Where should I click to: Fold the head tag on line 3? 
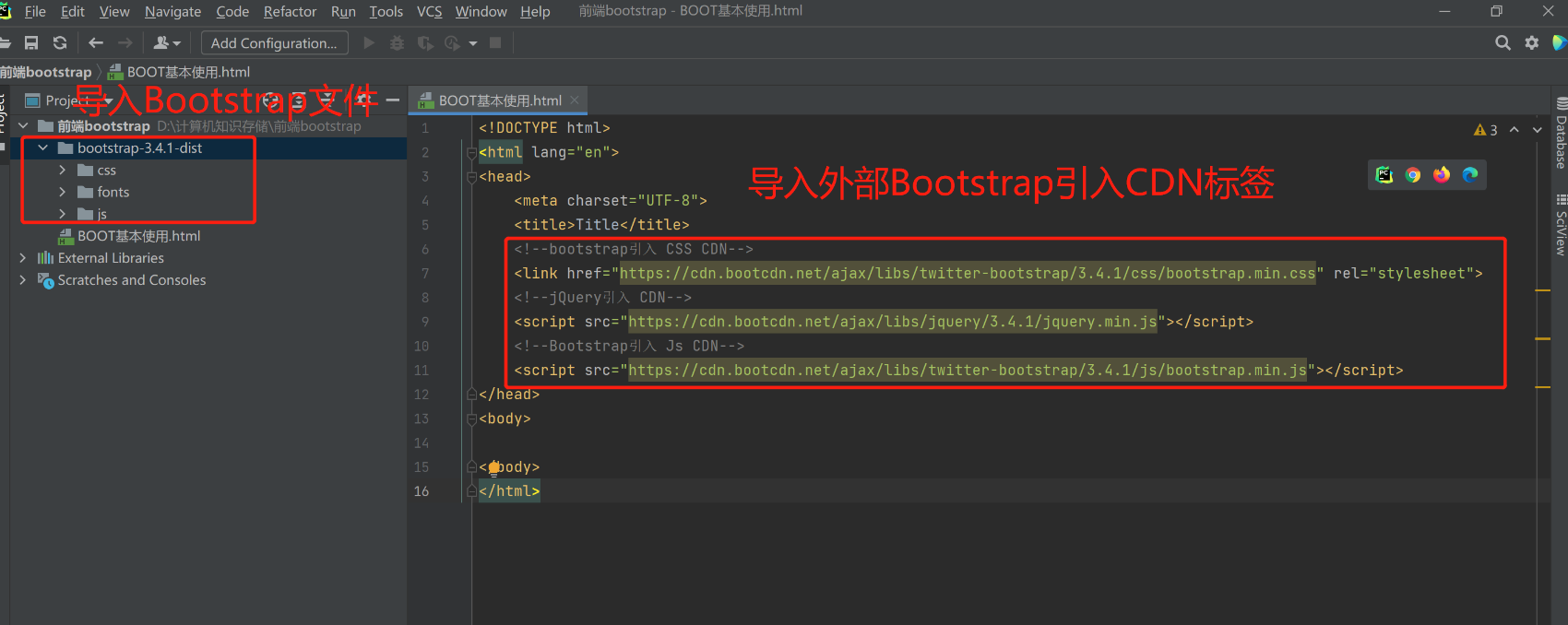click(x=471, y=177)
